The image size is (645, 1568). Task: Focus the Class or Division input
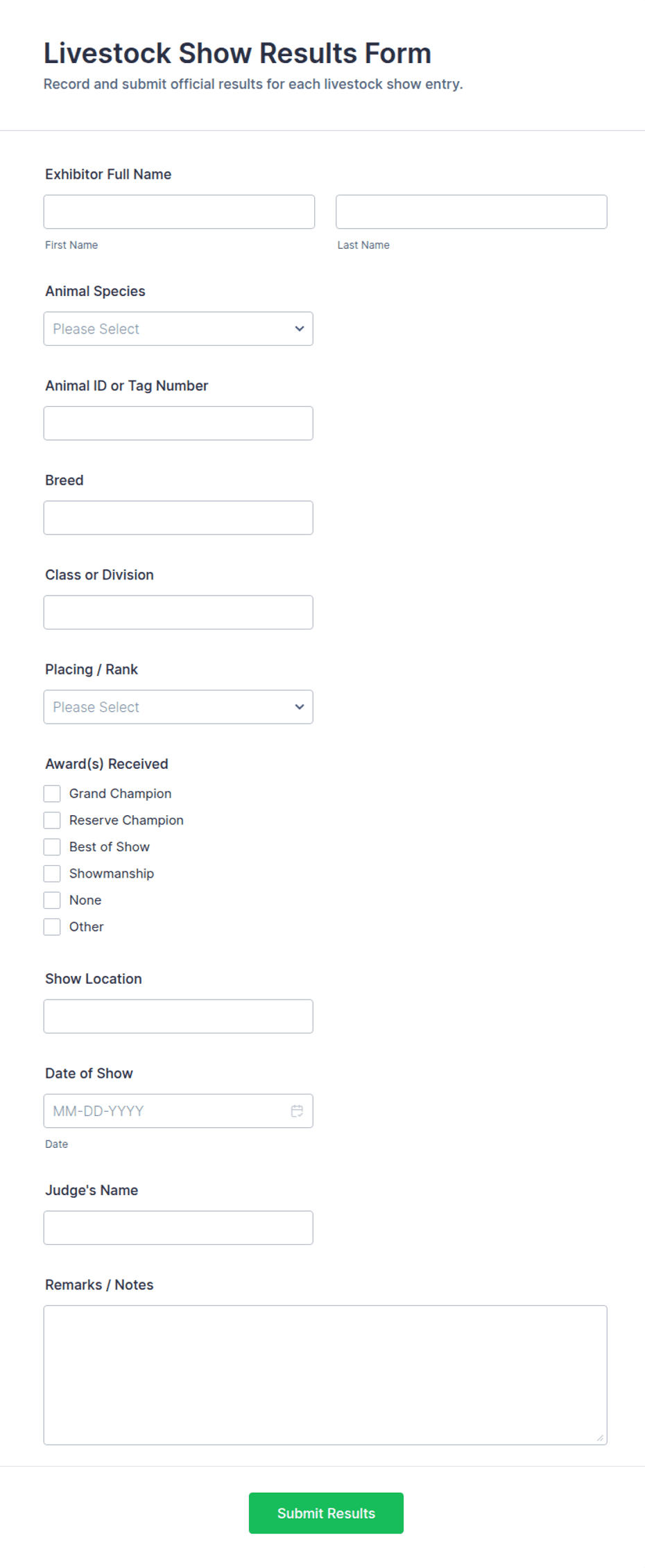click(x=178, y=612)
